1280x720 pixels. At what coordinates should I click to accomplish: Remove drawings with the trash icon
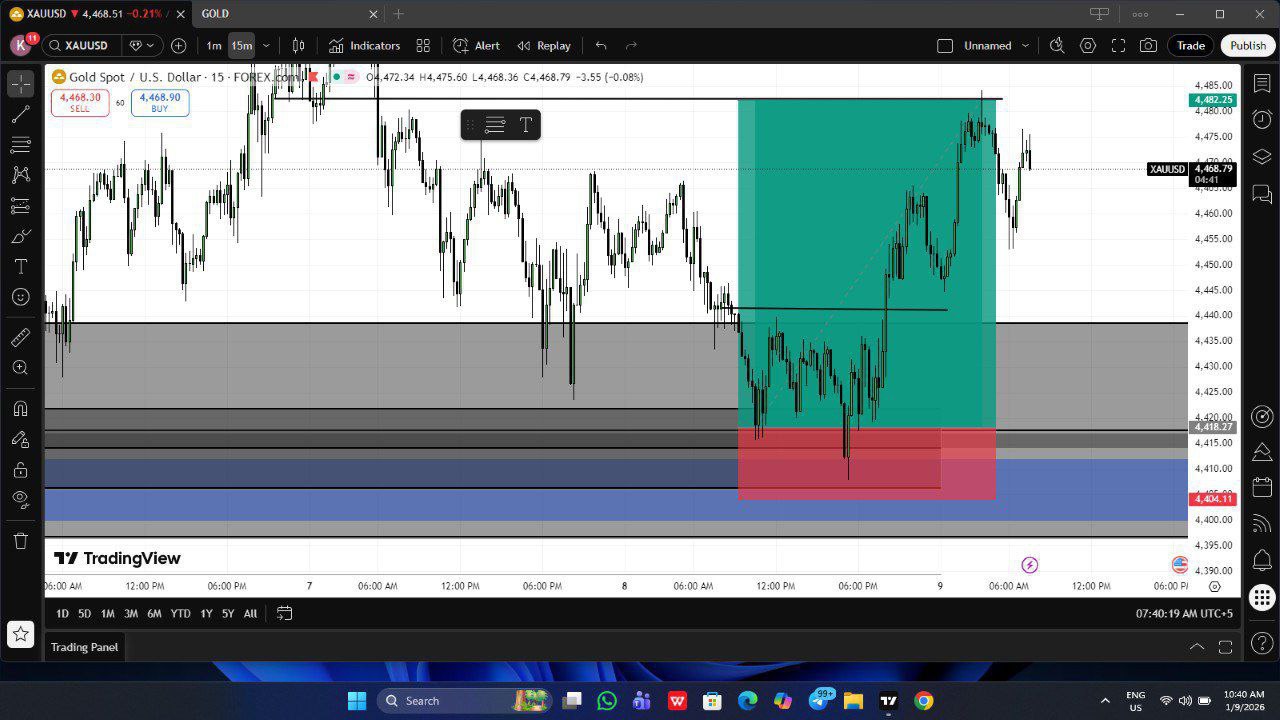point(20,541)
